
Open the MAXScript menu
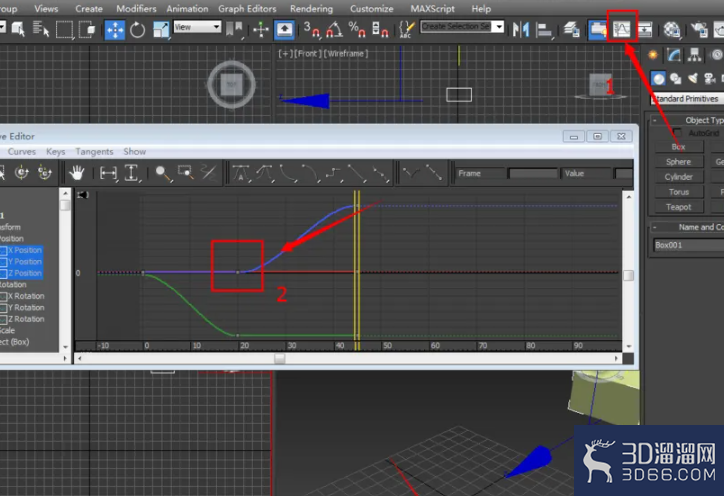432,8
